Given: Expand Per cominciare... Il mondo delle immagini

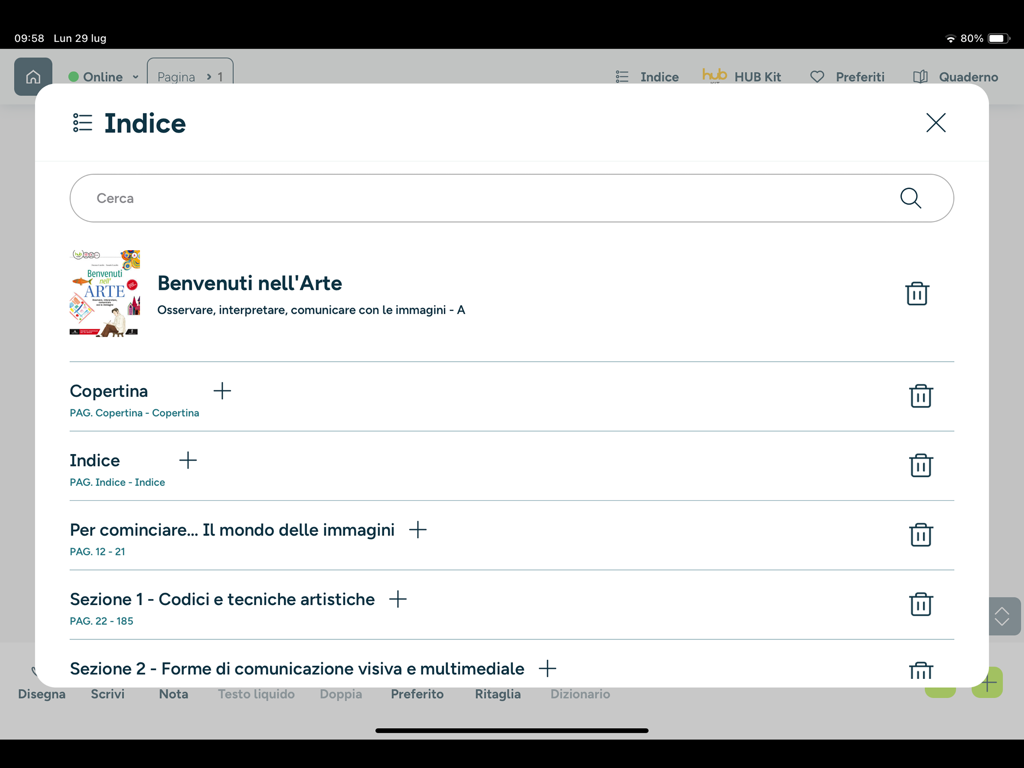Looking at the screenshot, I should [x=418, y=530].
